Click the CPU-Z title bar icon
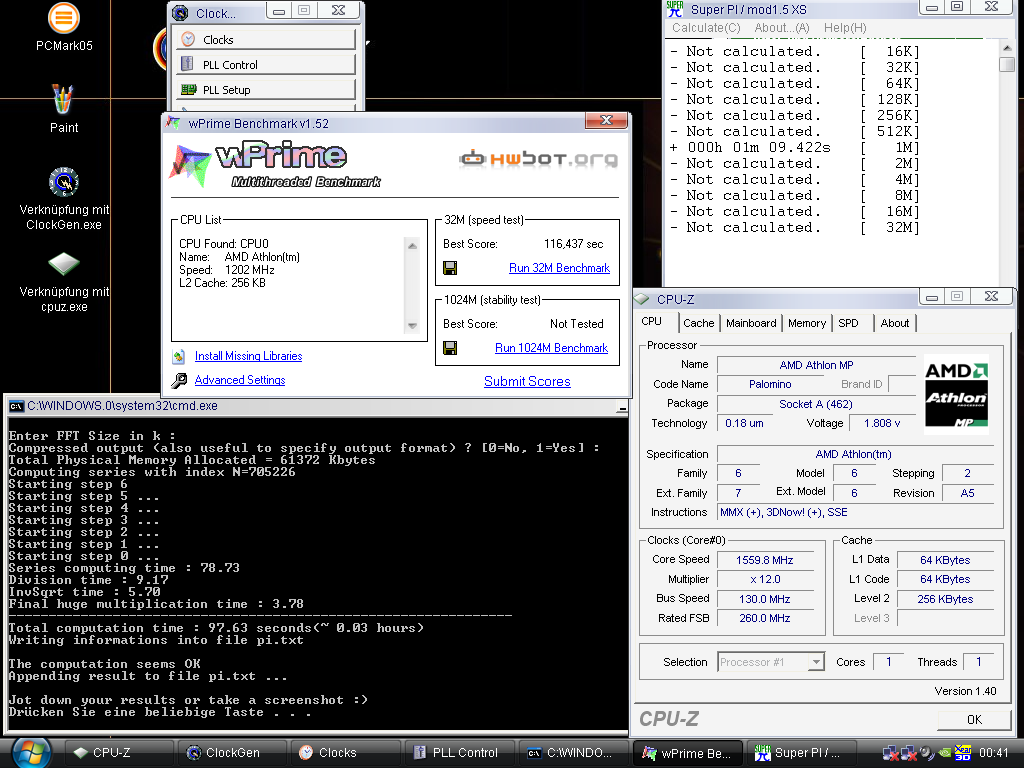The image size is (1024, 768). 642,299
